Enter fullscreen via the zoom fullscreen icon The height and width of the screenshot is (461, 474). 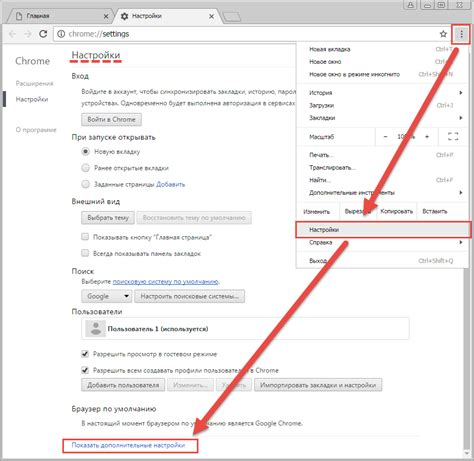(453, 137)
